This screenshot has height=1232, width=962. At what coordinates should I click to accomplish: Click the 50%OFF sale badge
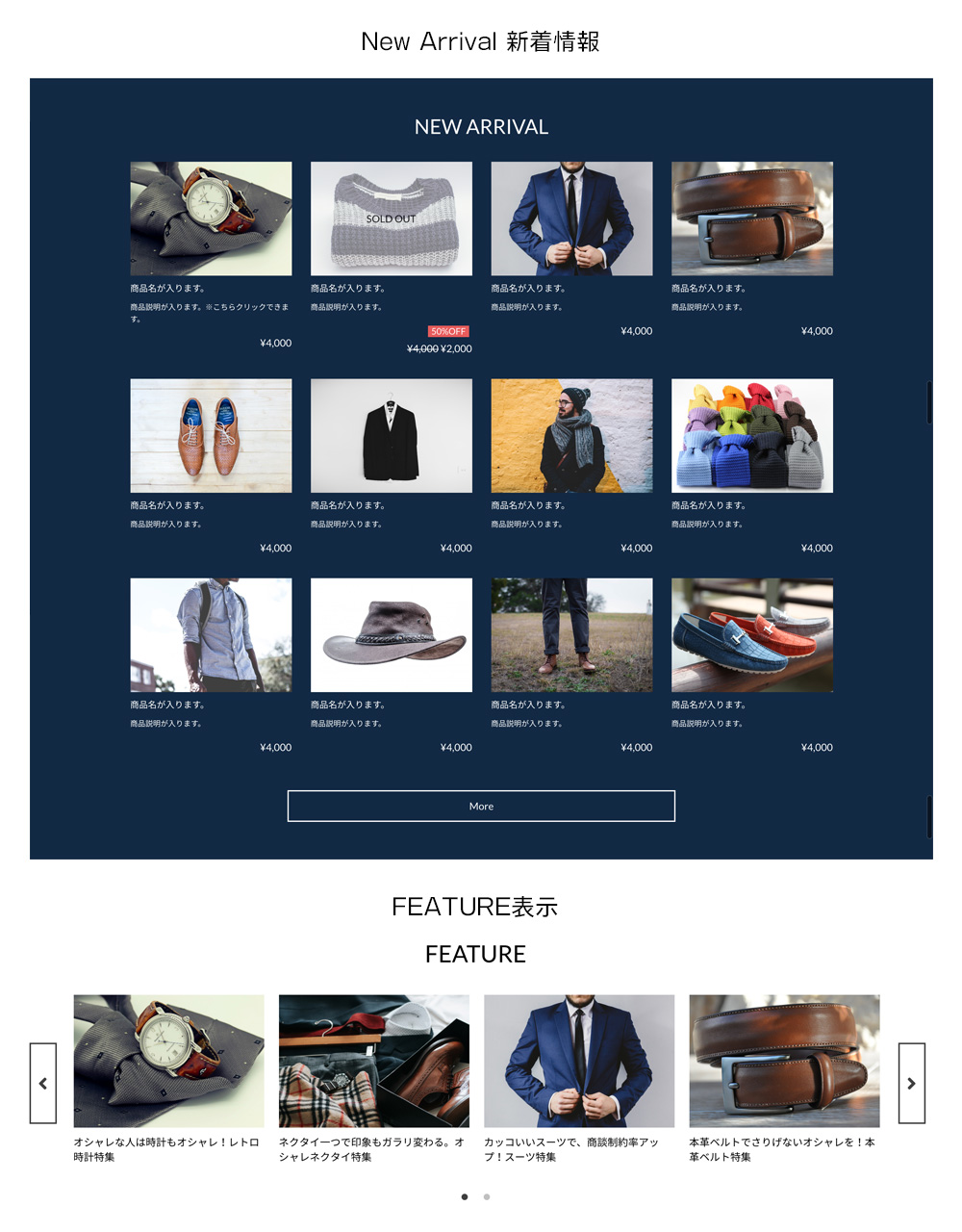(x=448, y=331)
